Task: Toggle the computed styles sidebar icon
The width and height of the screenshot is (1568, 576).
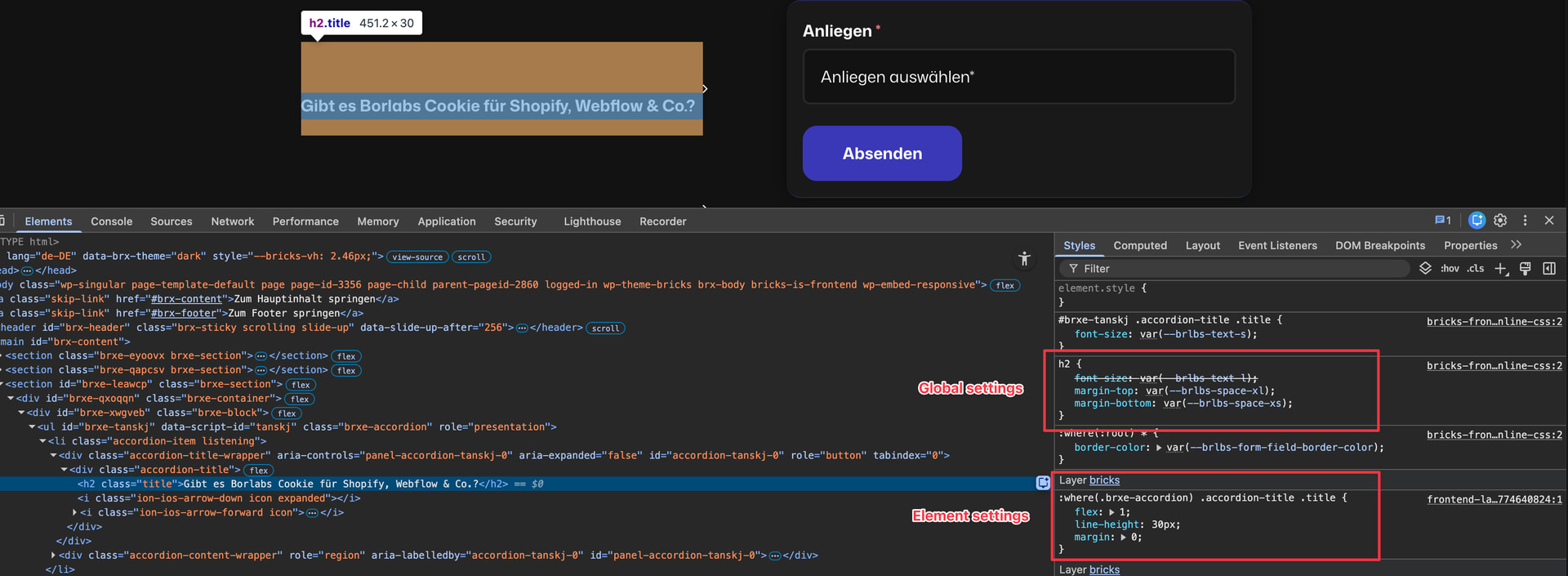Action: point(1549,269)
